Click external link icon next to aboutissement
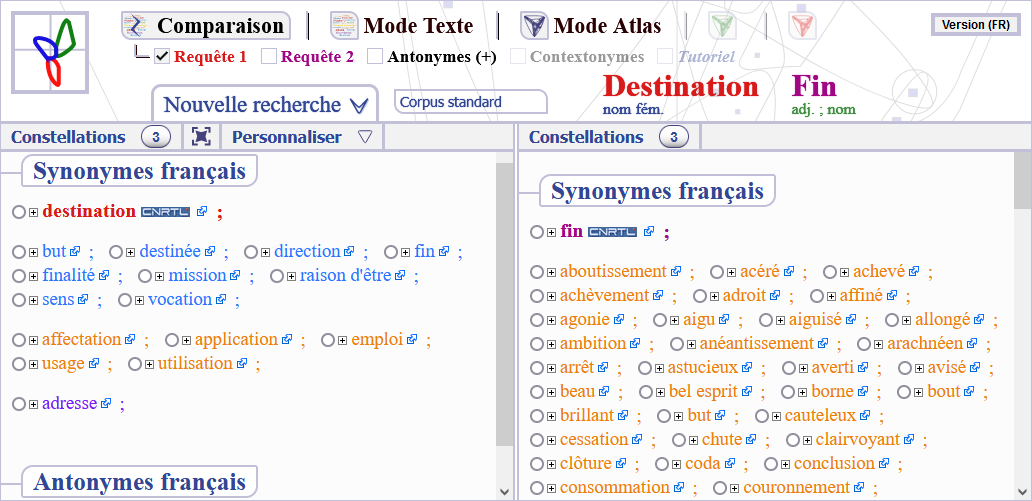The image size is (1032, 501). tap(676, 272)
